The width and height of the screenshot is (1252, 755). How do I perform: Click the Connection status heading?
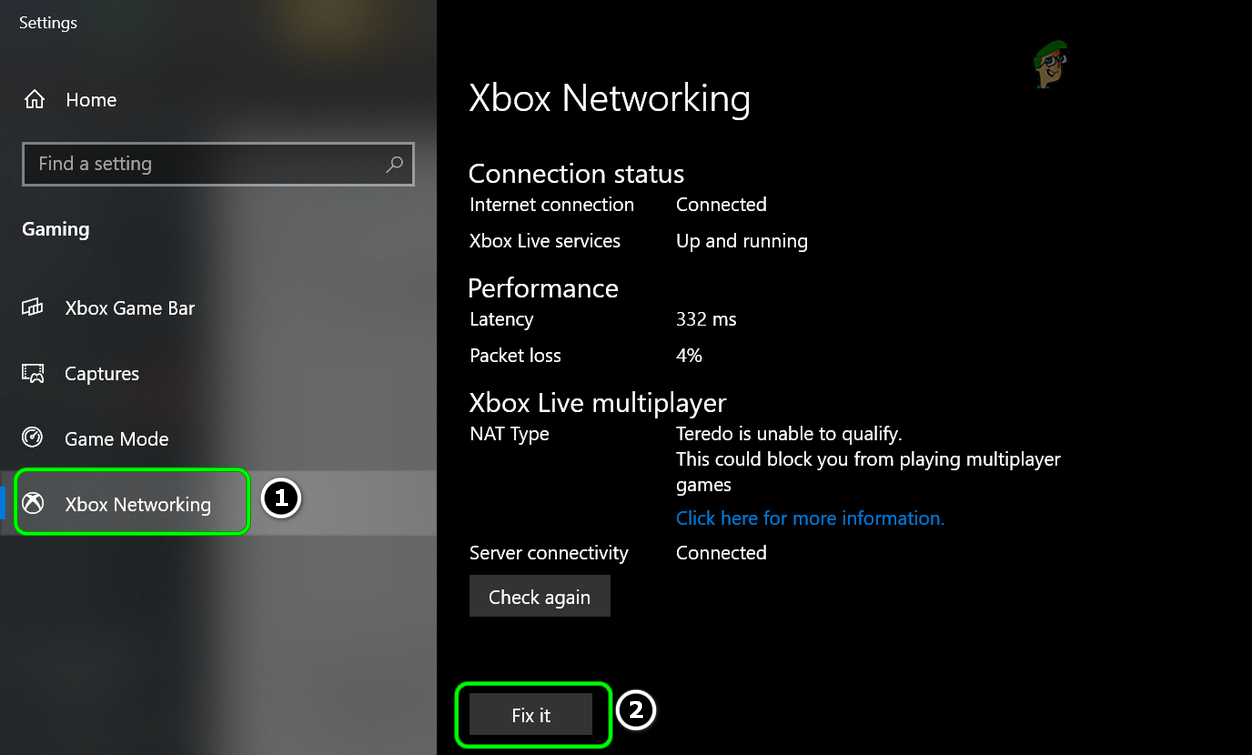(576, 174)
